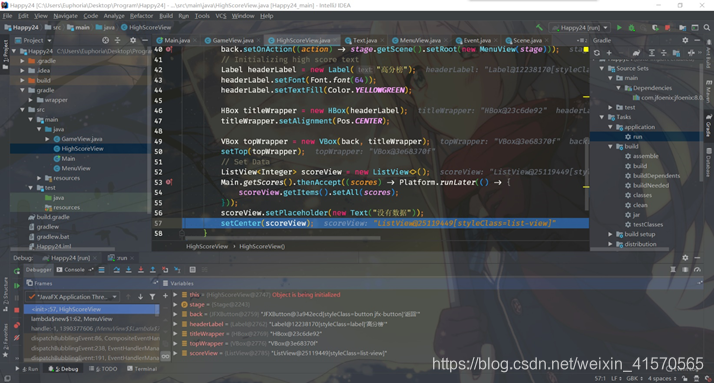This screenshot has width=714, height=383.
Task: Click the editor horizontal scrollbar
Action: (282, 238)
